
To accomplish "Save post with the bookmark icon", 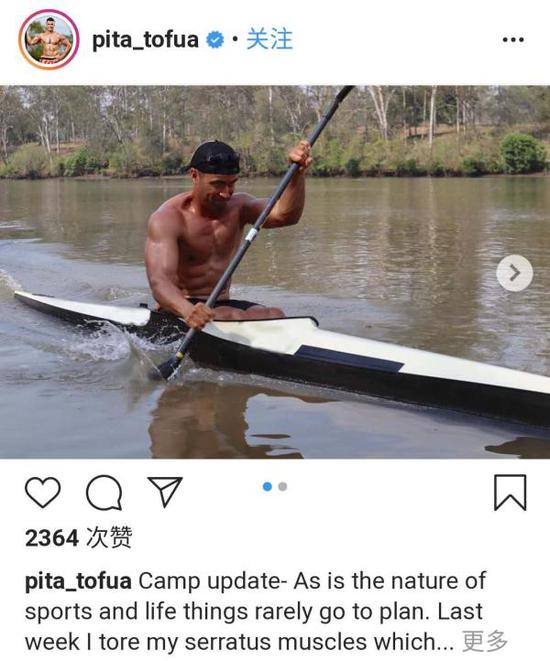I will point(510,492).
